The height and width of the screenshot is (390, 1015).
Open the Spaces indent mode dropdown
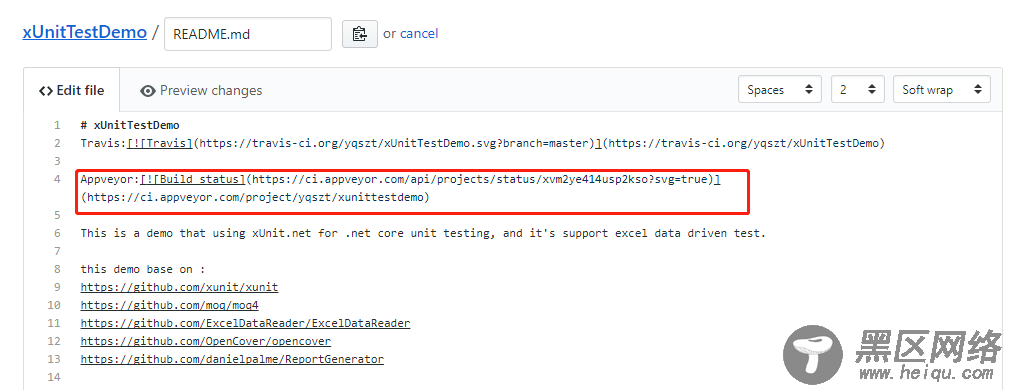click(x=780, y=89)
